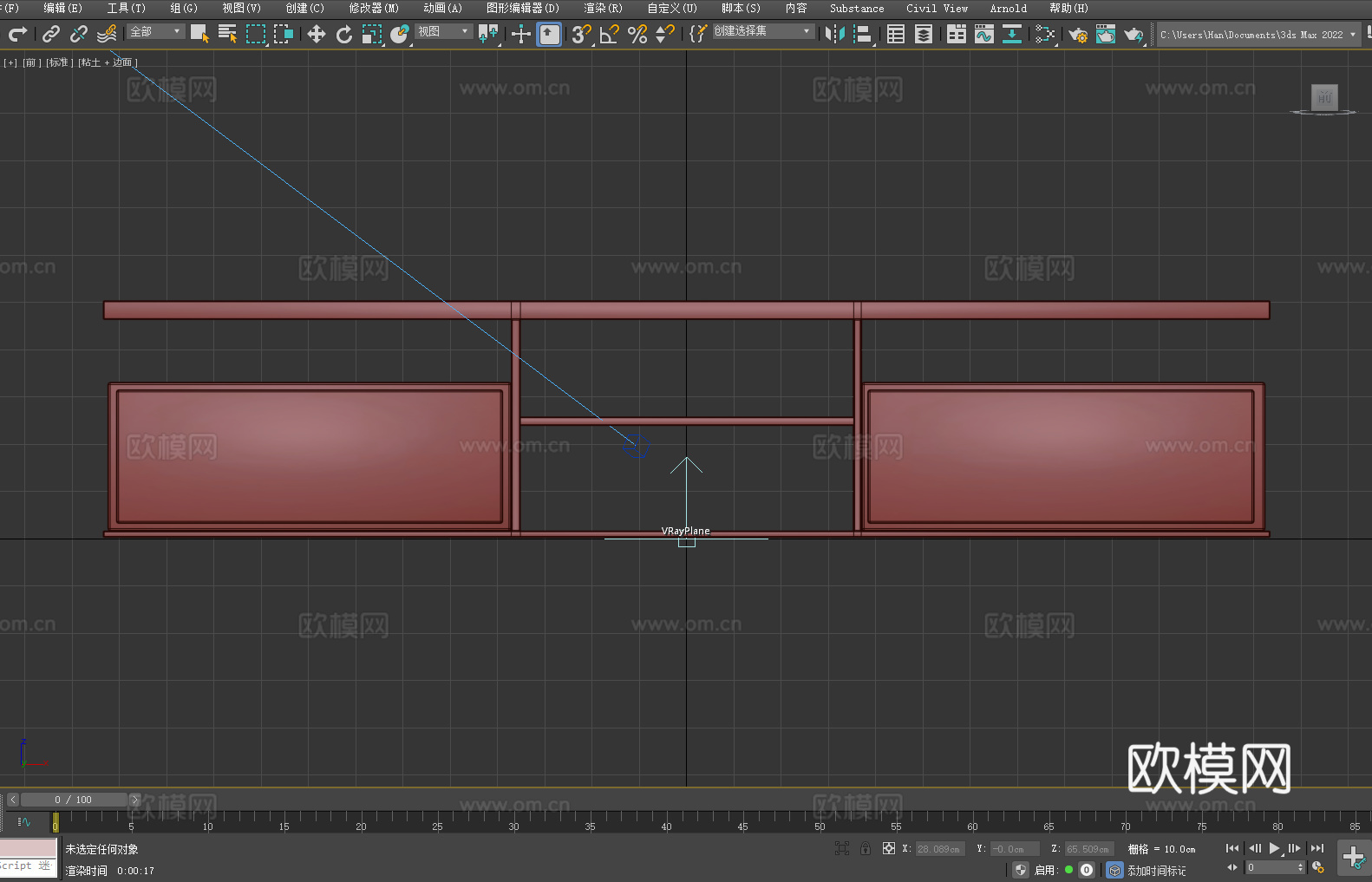1372x882 pixels.
Task: Open the Schematic View
Action: click(x=1045, y=34)
